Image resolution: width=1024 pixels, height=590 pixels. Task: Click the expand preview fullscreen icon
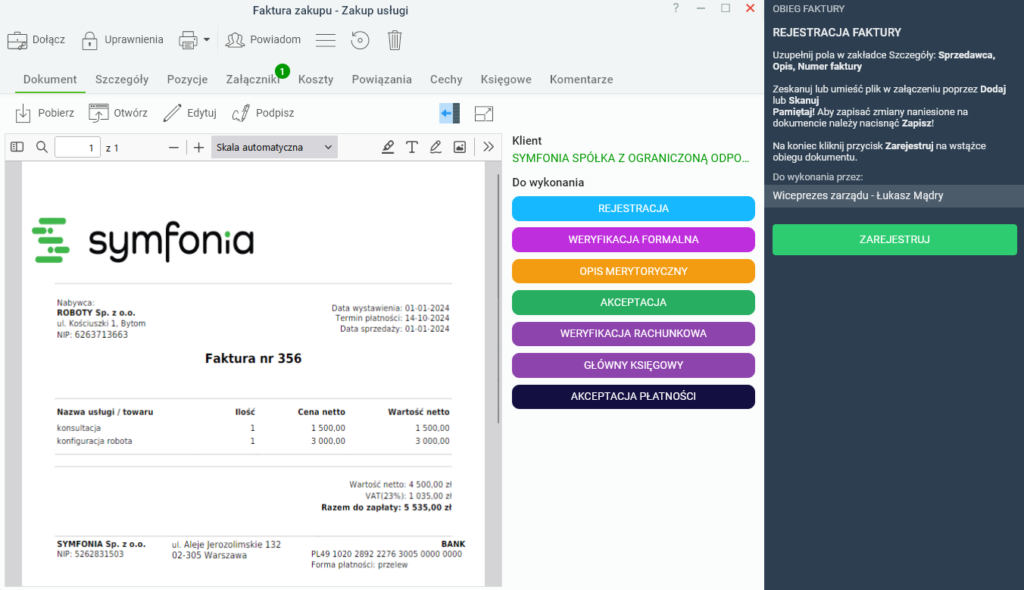tap(484, 114)
